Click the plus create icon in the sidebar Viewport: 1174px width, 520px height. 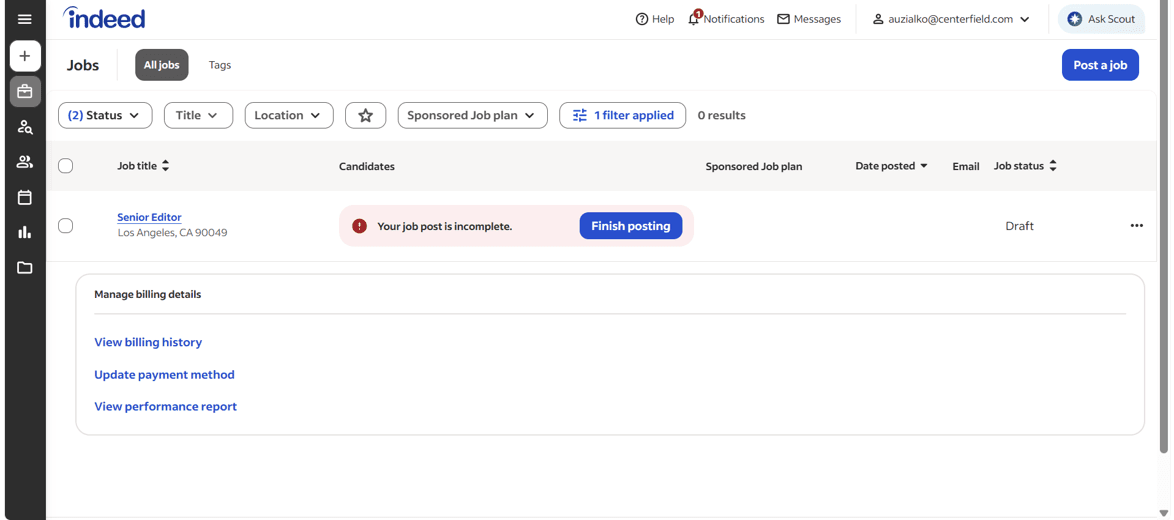click(25, 56)
